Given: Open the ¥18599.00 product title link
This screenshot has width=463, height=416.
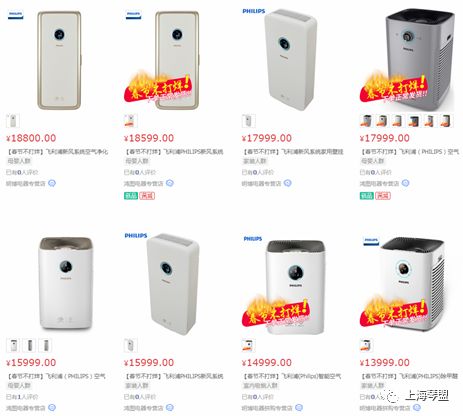Looking at the screenshot, I should 174,152.
